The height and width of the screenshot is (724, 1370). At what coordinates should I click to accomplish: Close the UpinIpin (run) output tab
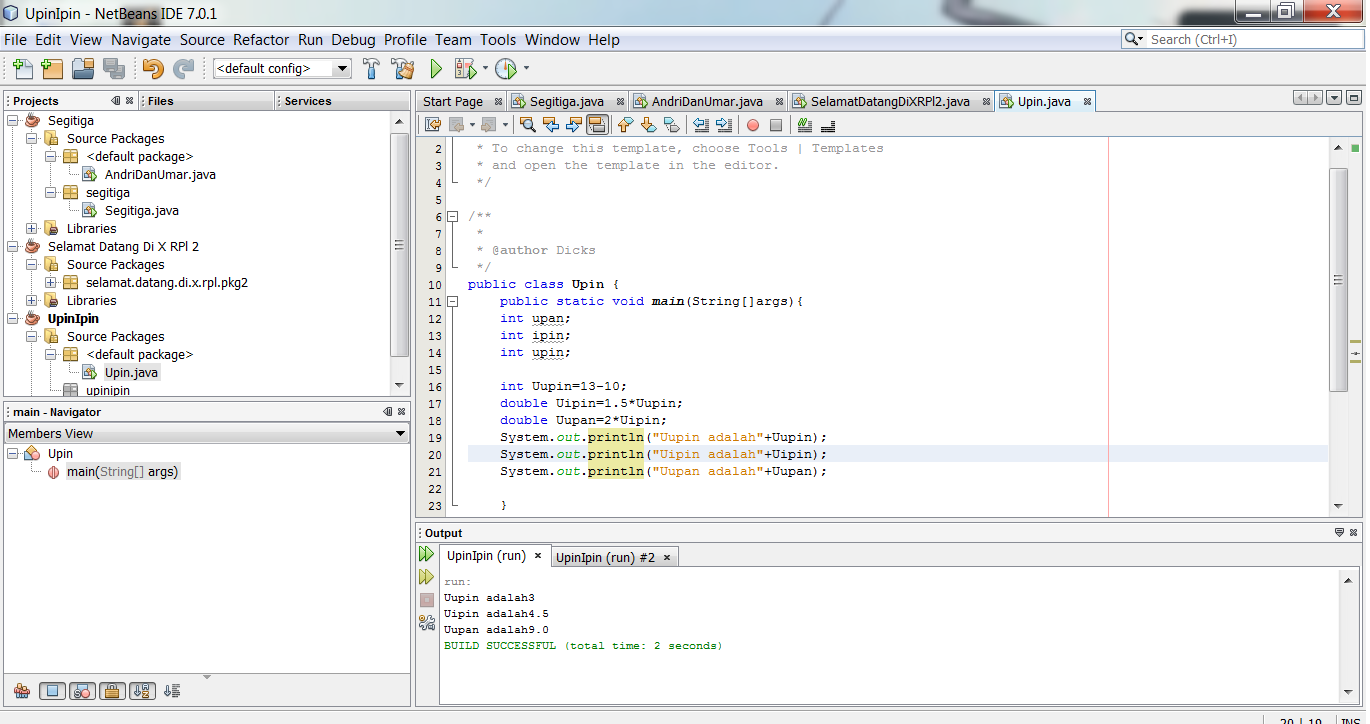click(537, 555)
